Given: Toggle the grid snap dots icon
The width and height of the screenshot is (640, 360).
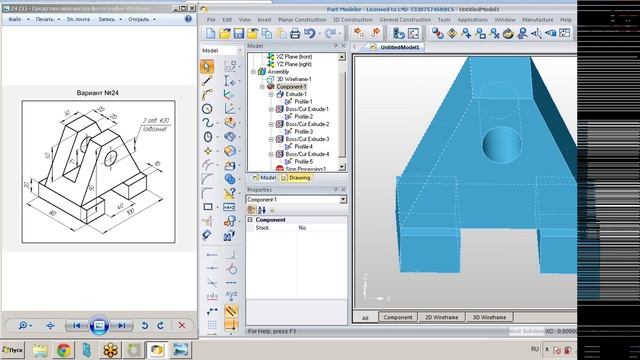Looking at the screenshot, I should pyautogui.click(x=212, y=325).
